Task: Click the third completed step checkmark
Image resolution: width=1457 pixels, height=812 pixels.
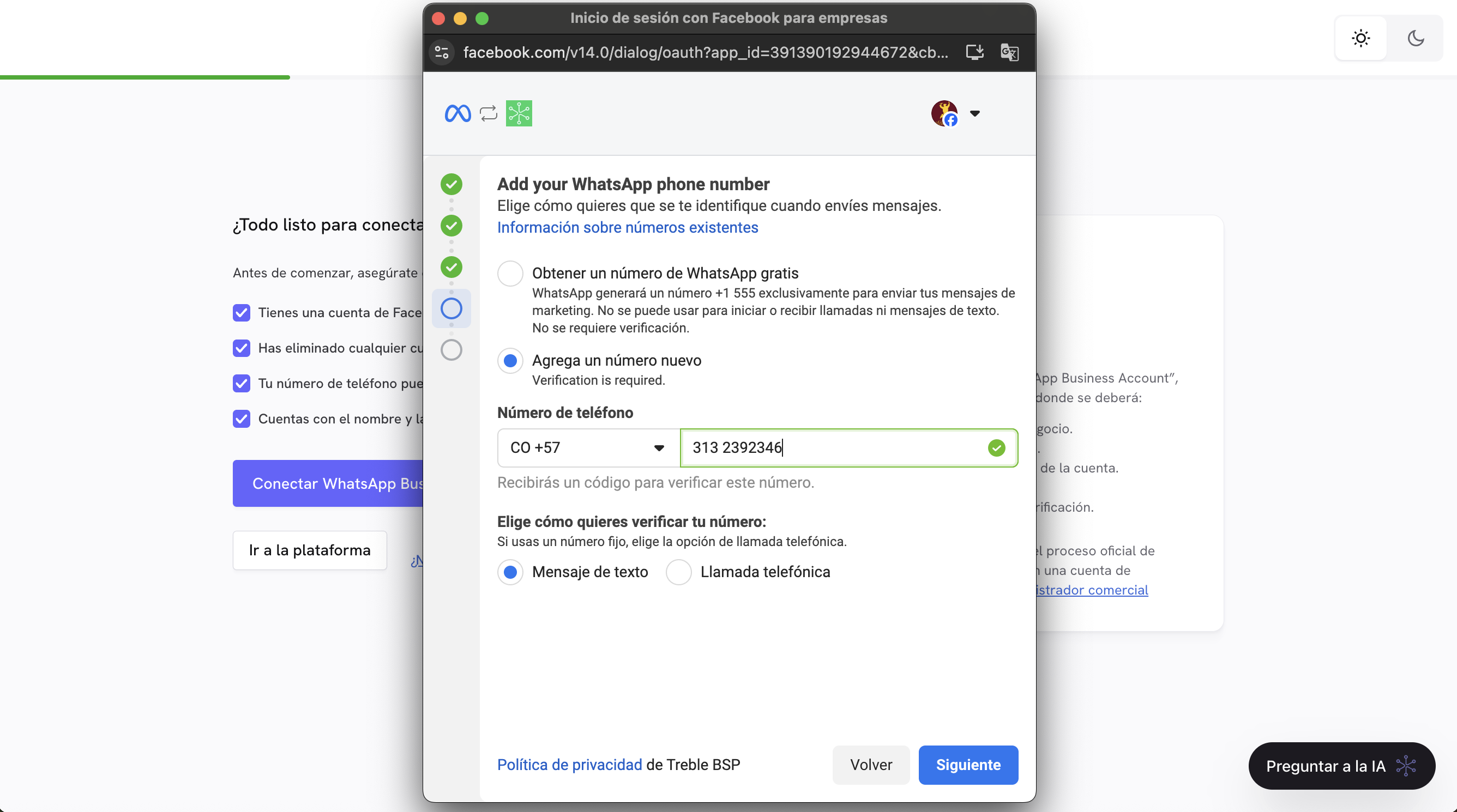Action: [x=451, y=267]
